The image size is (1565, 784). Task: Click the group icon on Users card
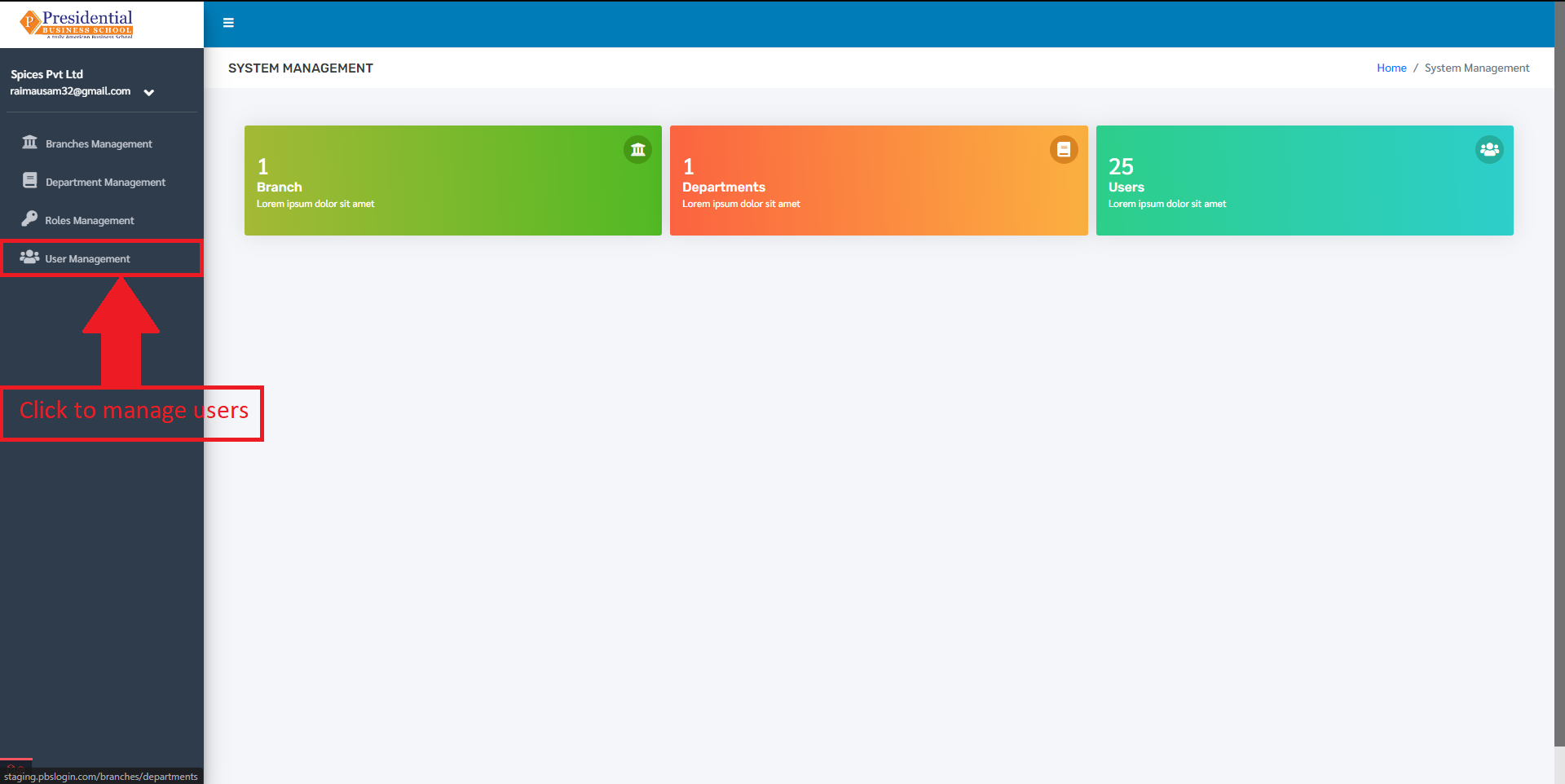click(1489, 149)
